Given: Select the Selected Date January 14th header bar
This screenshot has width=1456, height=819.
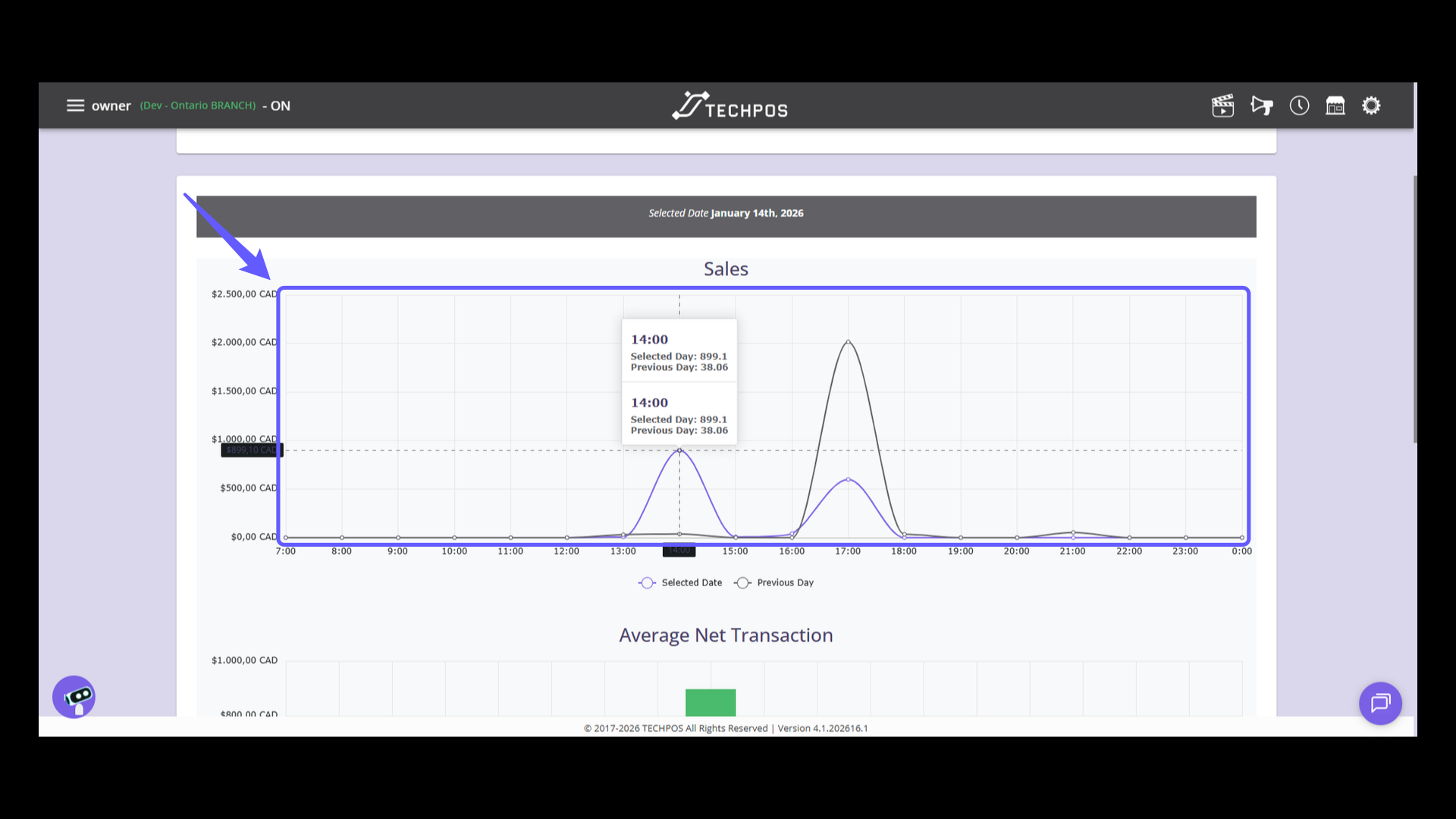Looking at the screenshot, I should [x=726, y=213].
